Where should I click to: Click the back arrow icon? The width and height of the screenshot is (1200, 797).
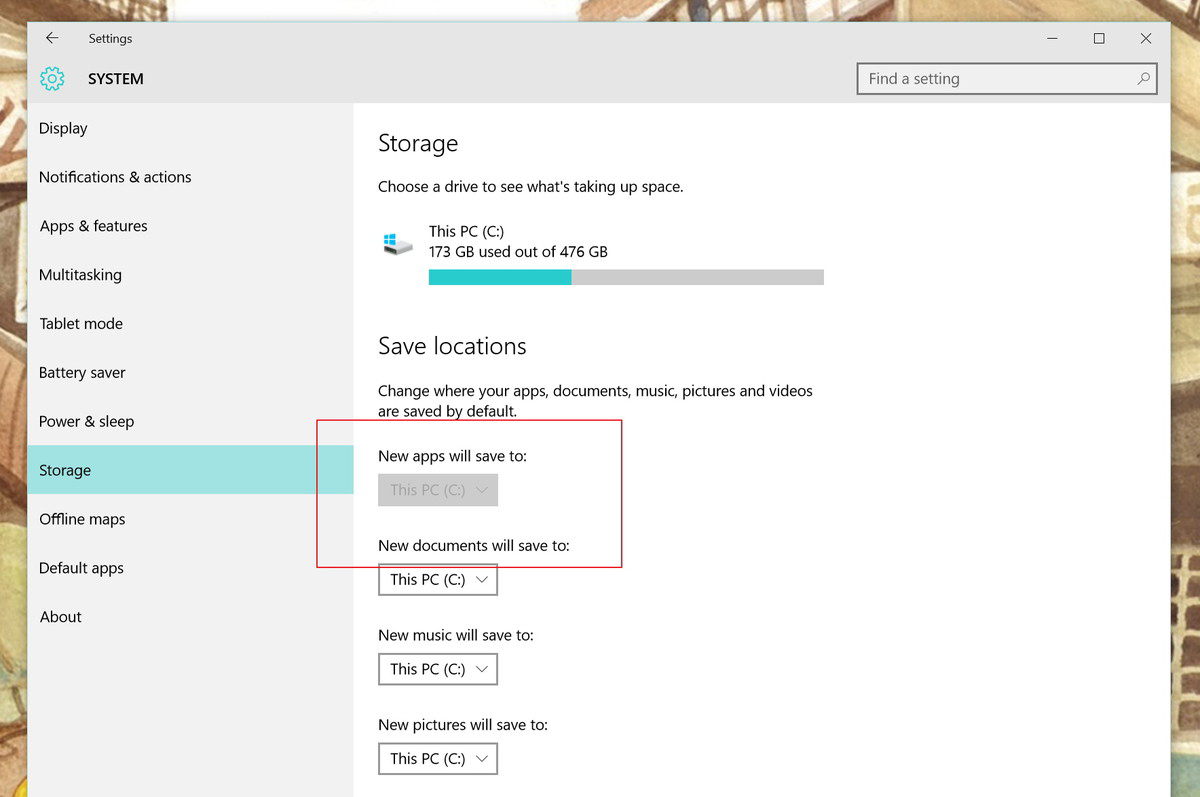[x=51, y=38]
